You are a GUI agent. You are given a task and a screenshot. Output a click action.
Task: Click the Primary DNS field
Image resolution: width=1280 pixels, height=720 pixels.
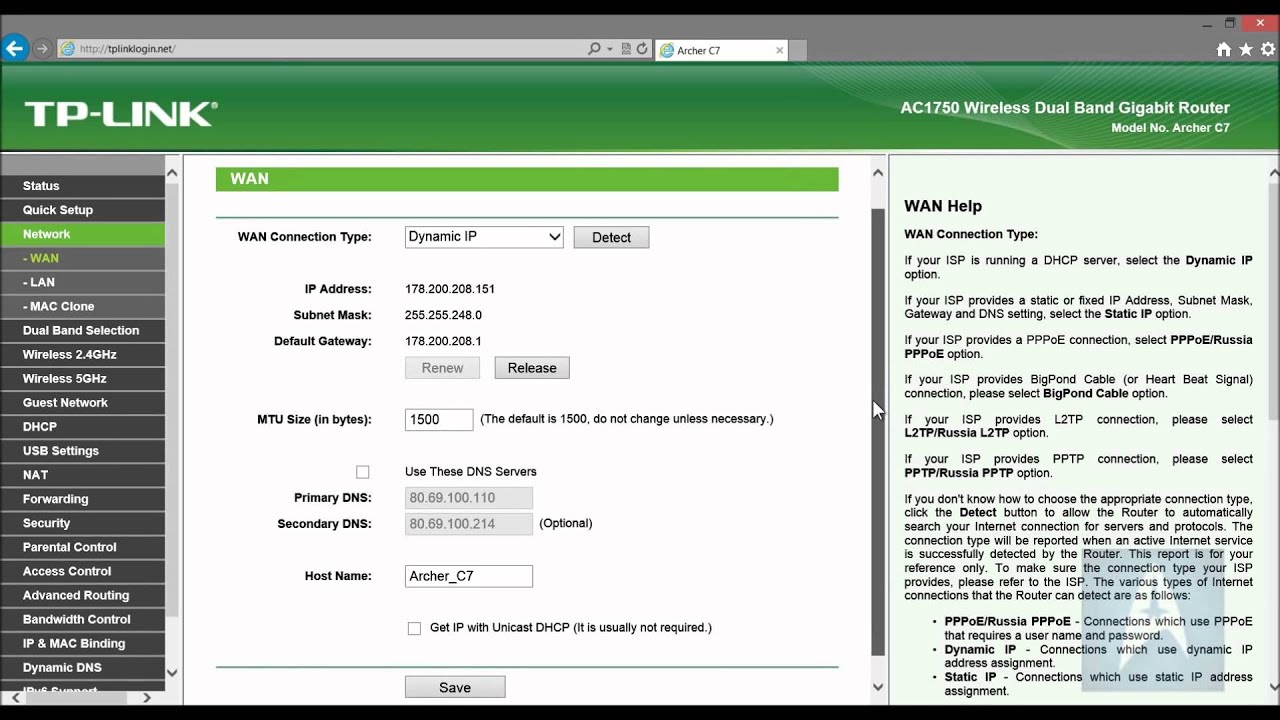(x=469, y=498)
